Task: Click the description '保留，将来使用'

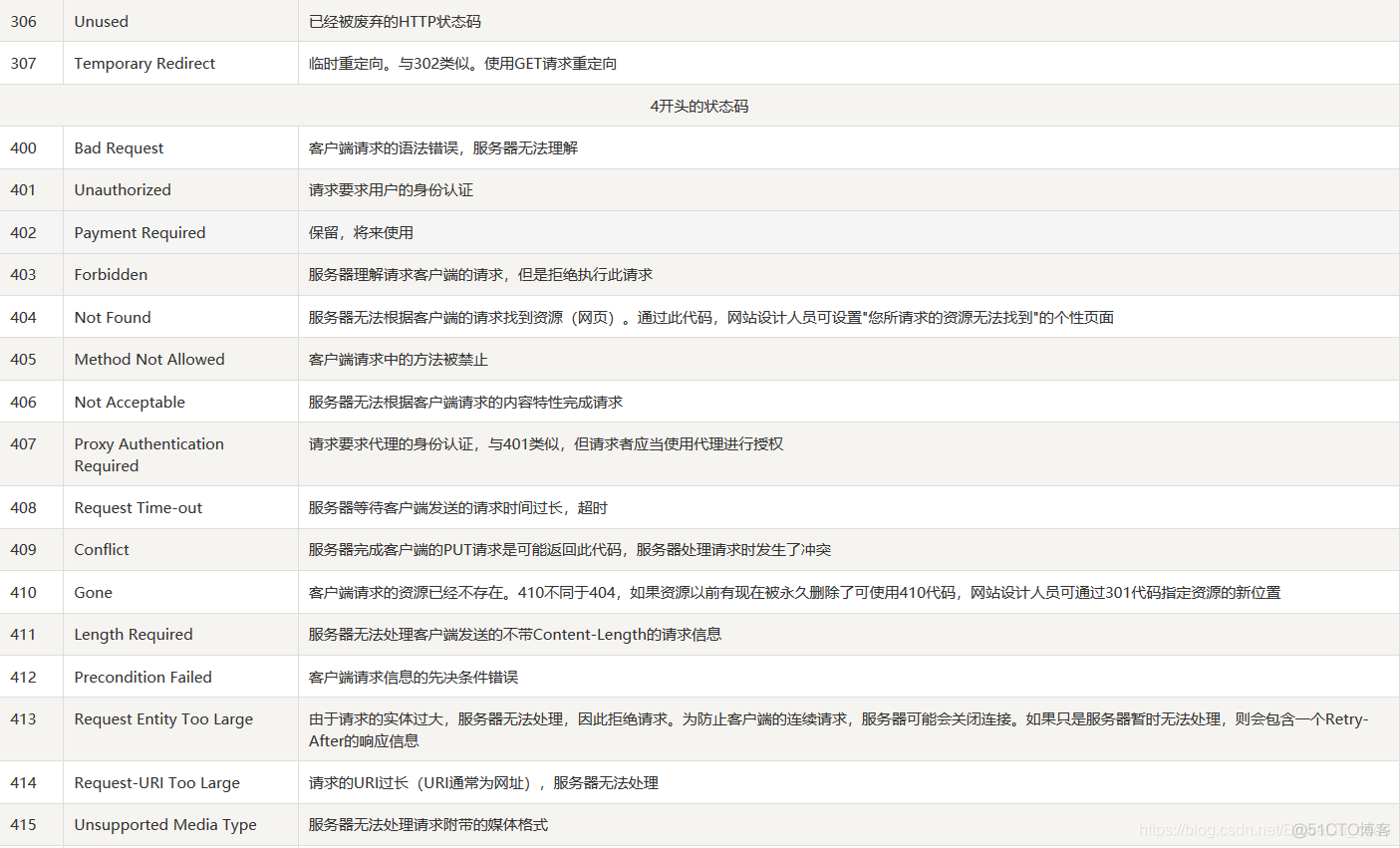Action: pos(361,232)
